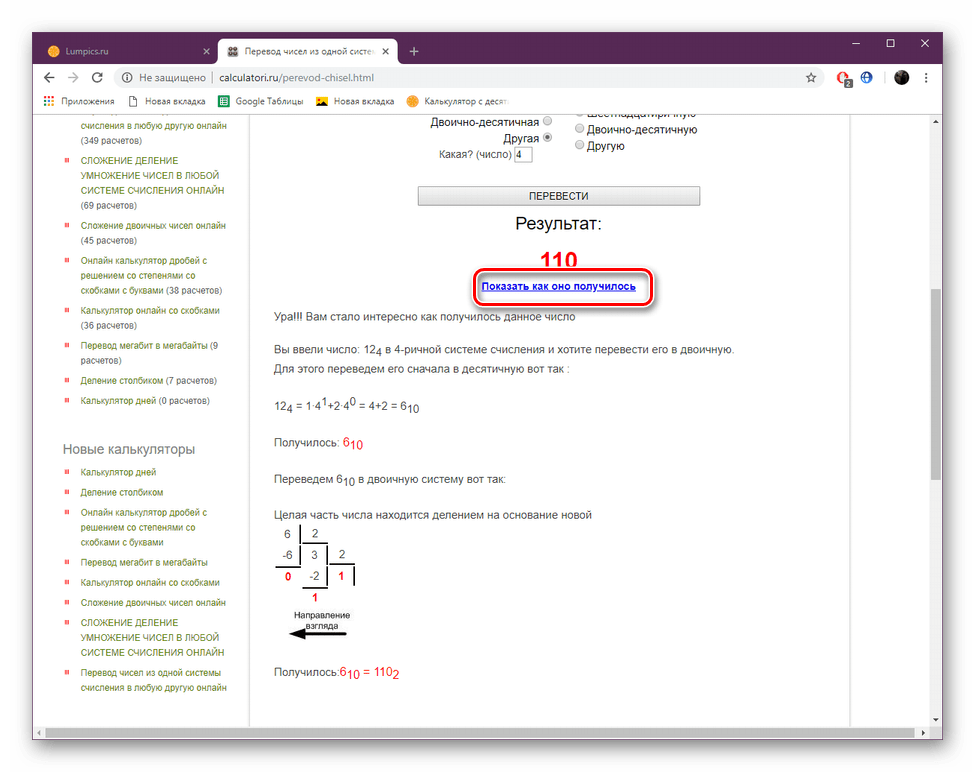The height and width of the screenshot is (772, 975).
Task: Open a new browser tab
Action: coord(414,52)
